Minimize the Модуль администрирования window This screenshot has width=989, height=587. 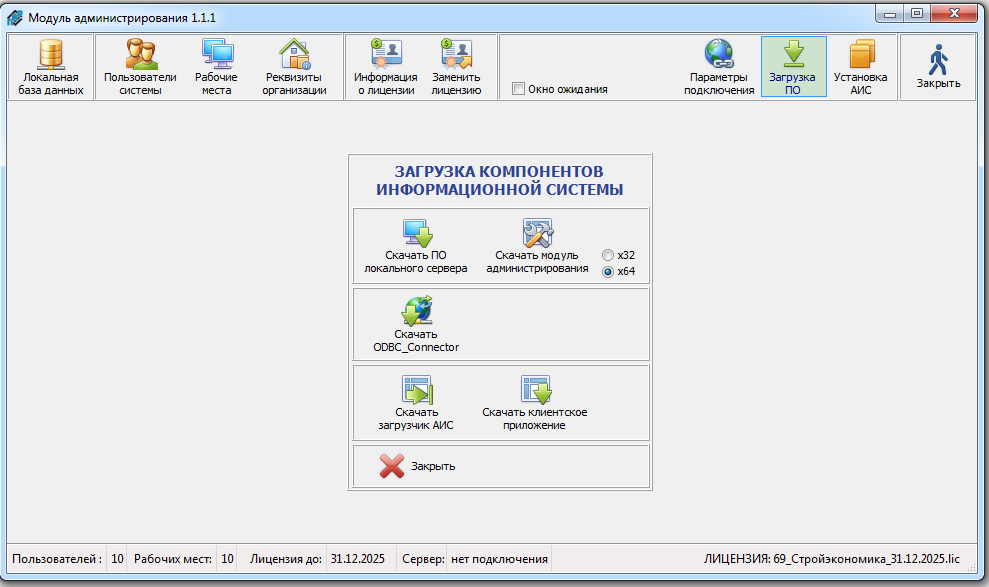click(x=890, y=13)
